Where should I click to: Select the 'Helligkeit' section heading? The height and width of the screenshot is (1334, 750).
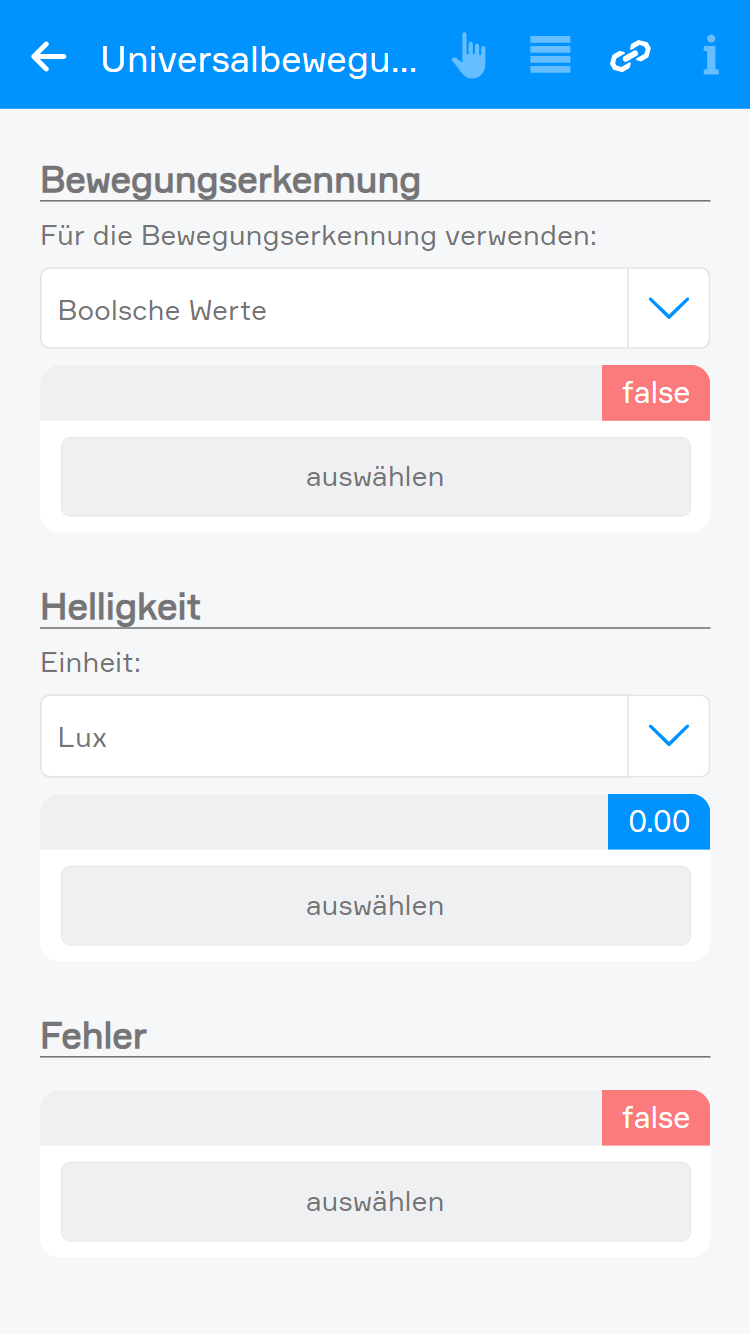(x=121, y=608)
